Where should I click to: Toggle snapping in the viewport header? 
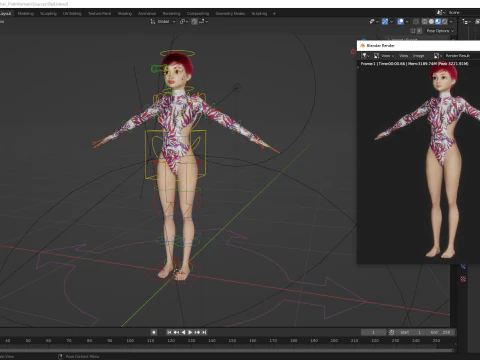[195, 21]
